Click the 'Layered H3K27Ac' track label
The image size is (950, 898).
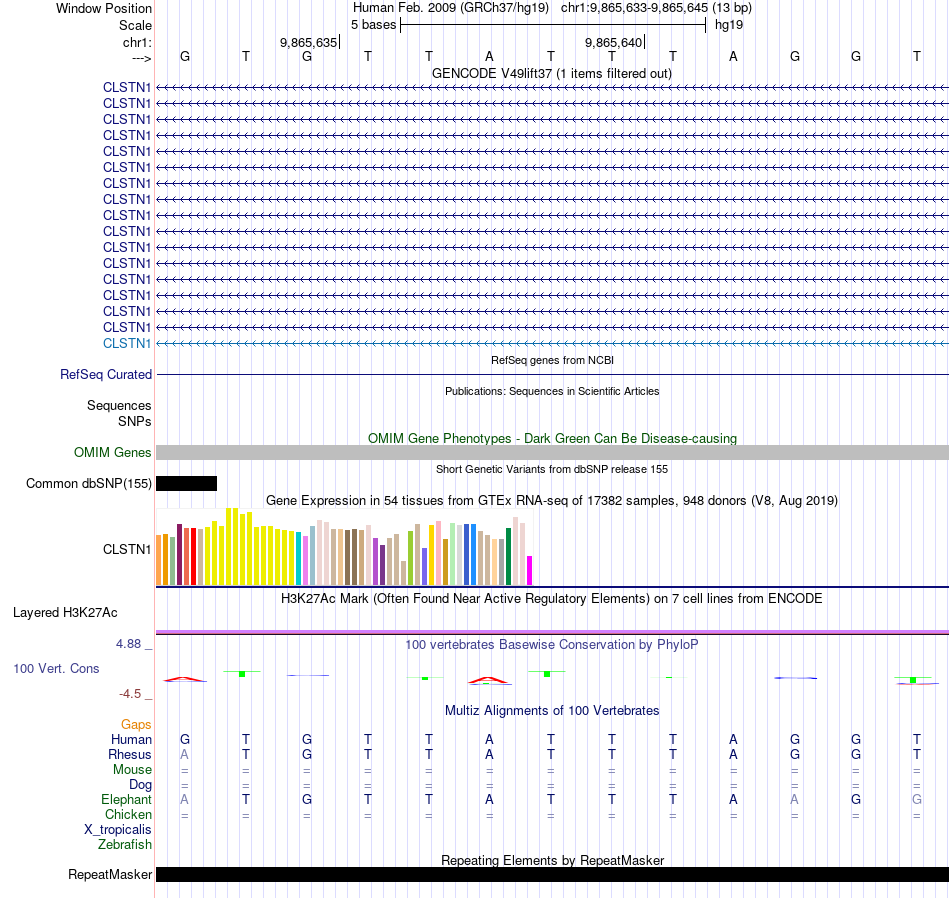point(65,613)
